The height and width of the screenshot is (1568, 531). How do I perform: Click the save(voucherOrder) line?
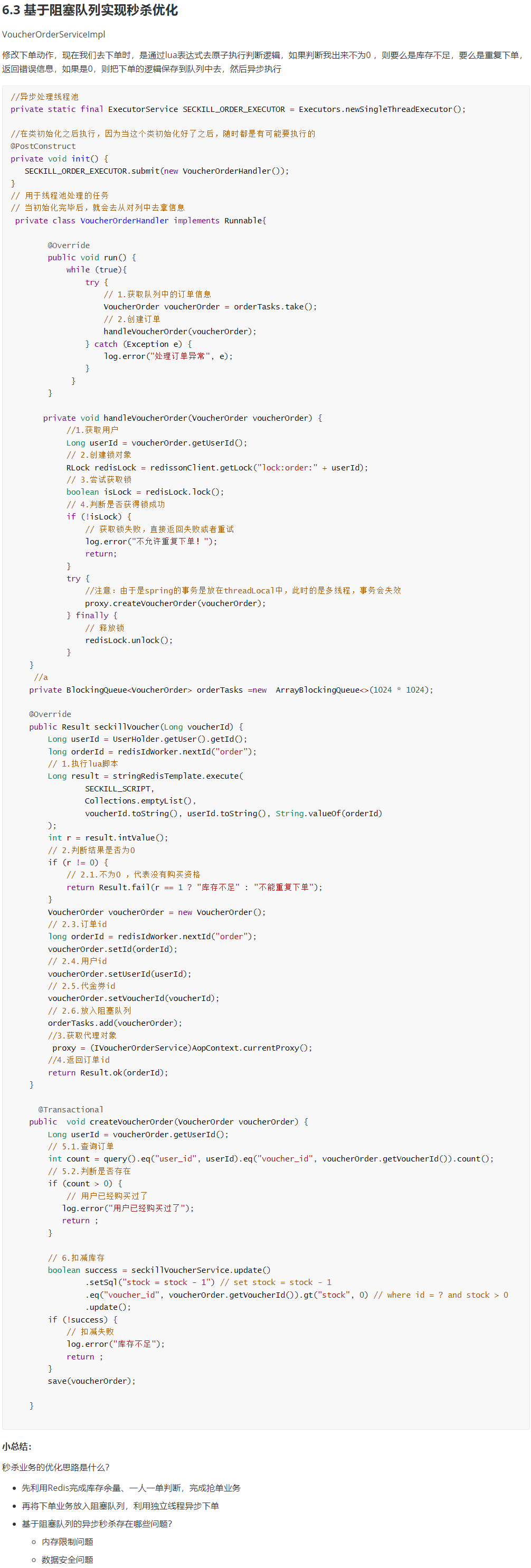pos(91,1381)
